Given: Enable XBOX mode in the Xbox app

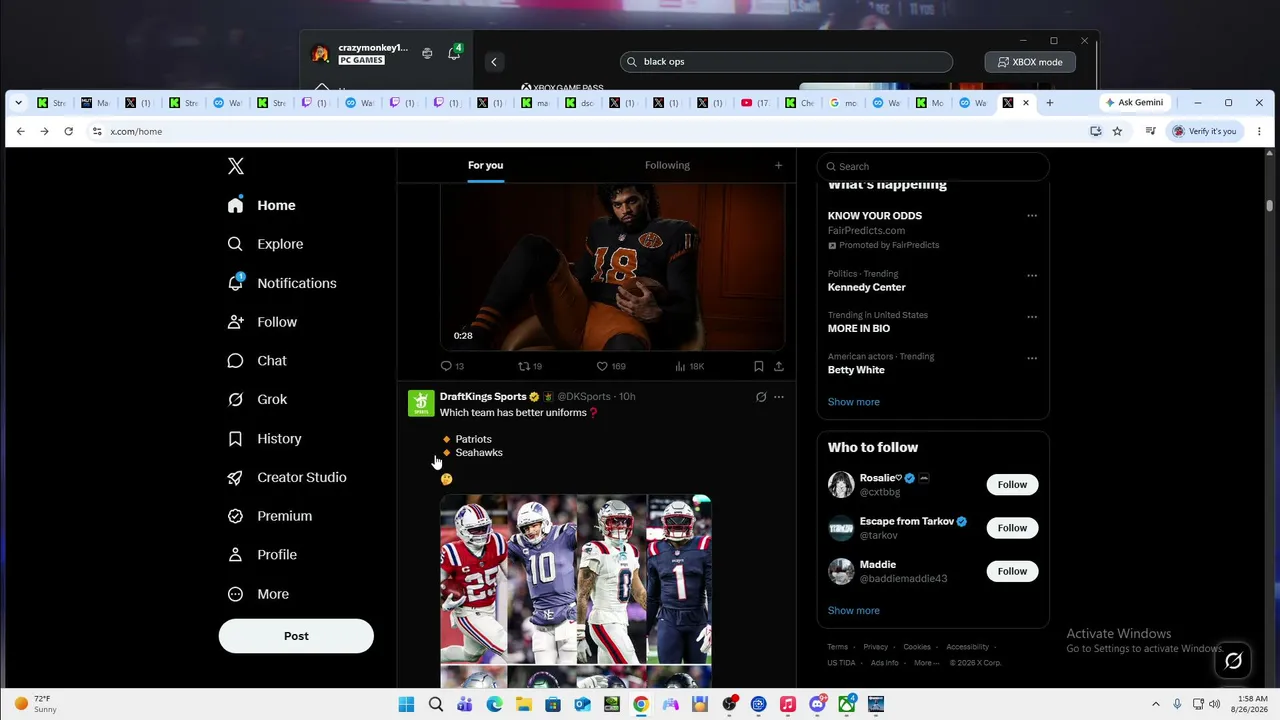Looking at the screenshot, I should 1029,62.
